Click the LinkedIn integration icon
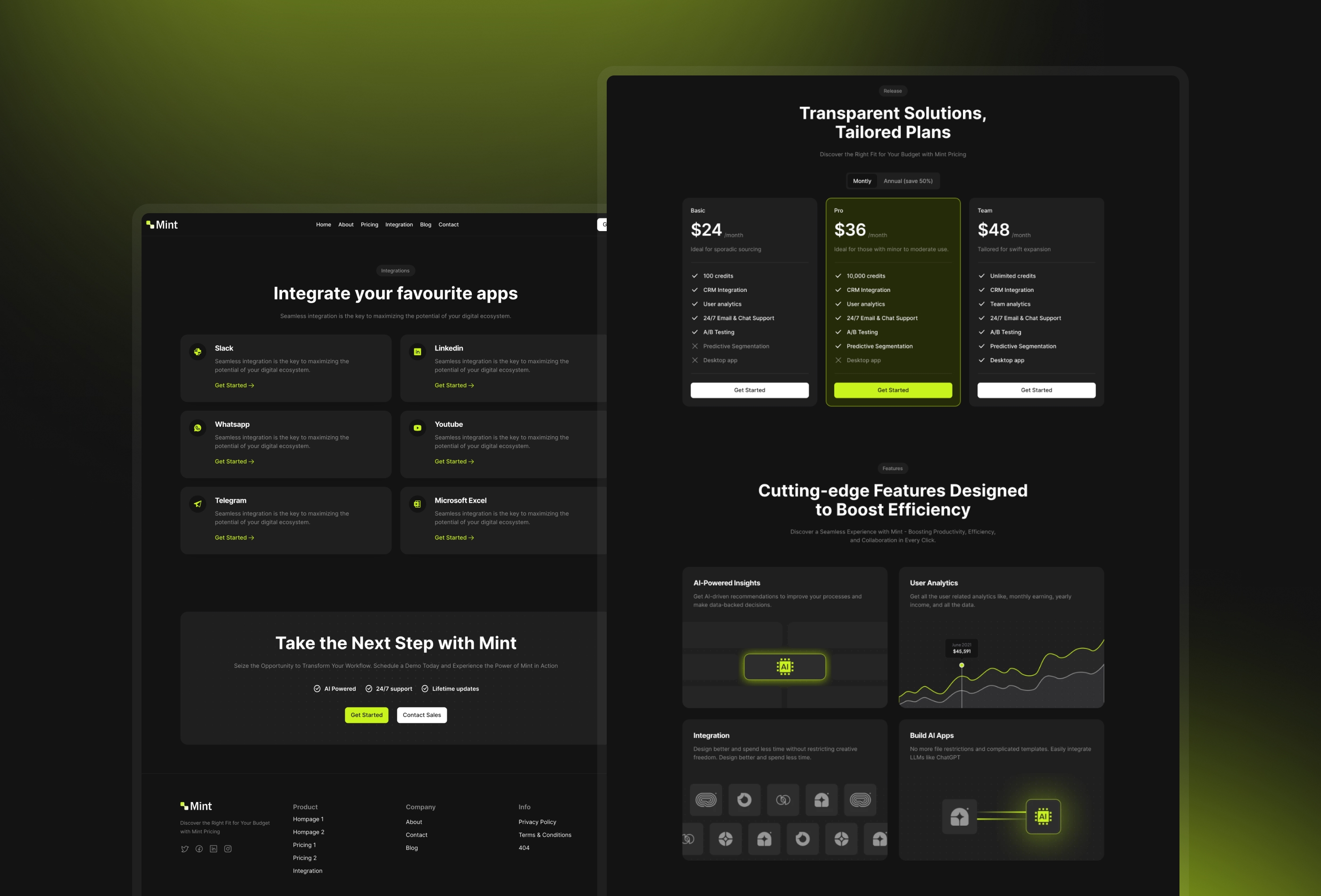Image resolution: width=1321 pixels, height=896 pixels. 417,352
